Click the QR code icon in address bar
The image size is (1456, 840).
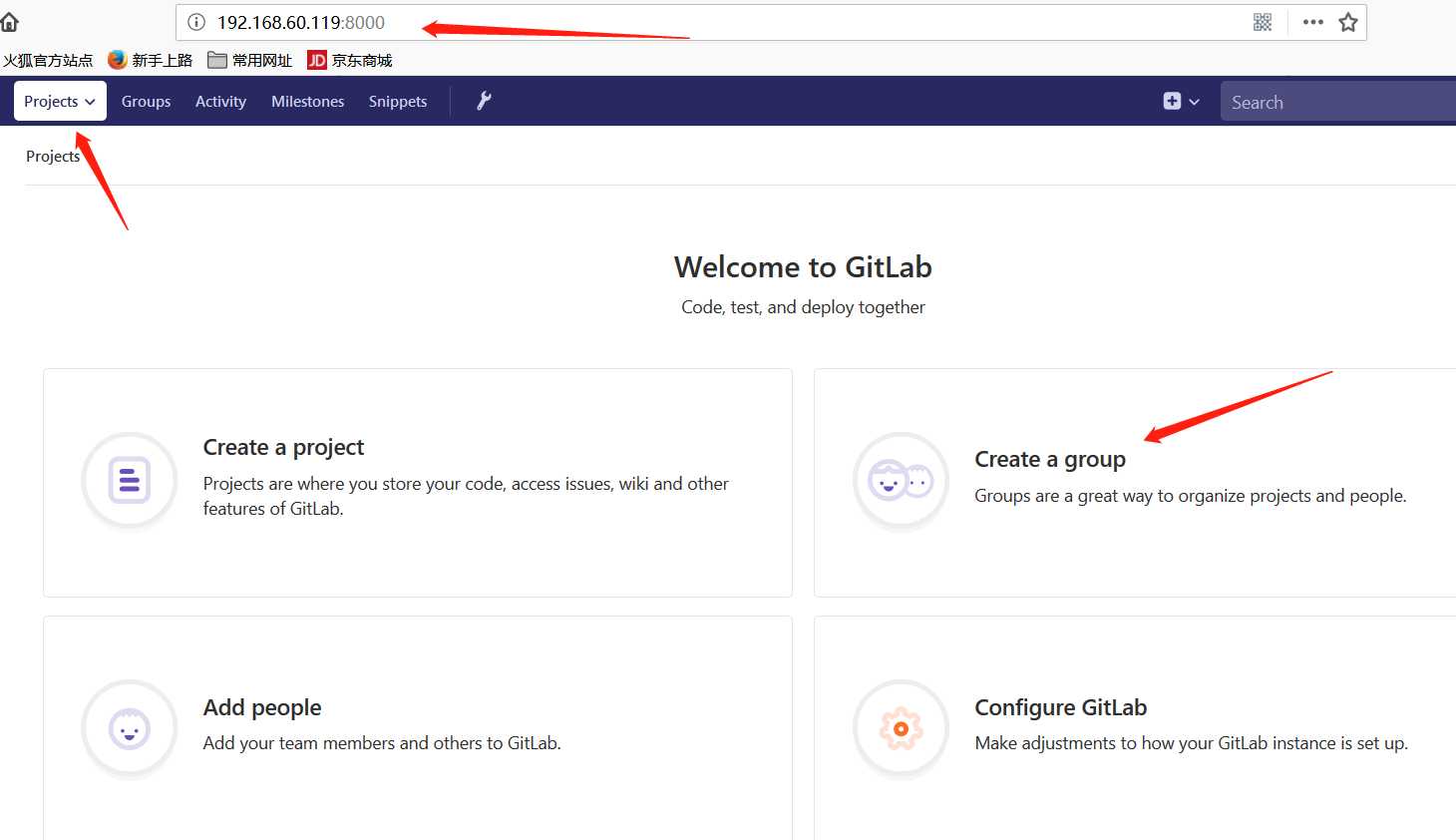[x=1263, y=22]
